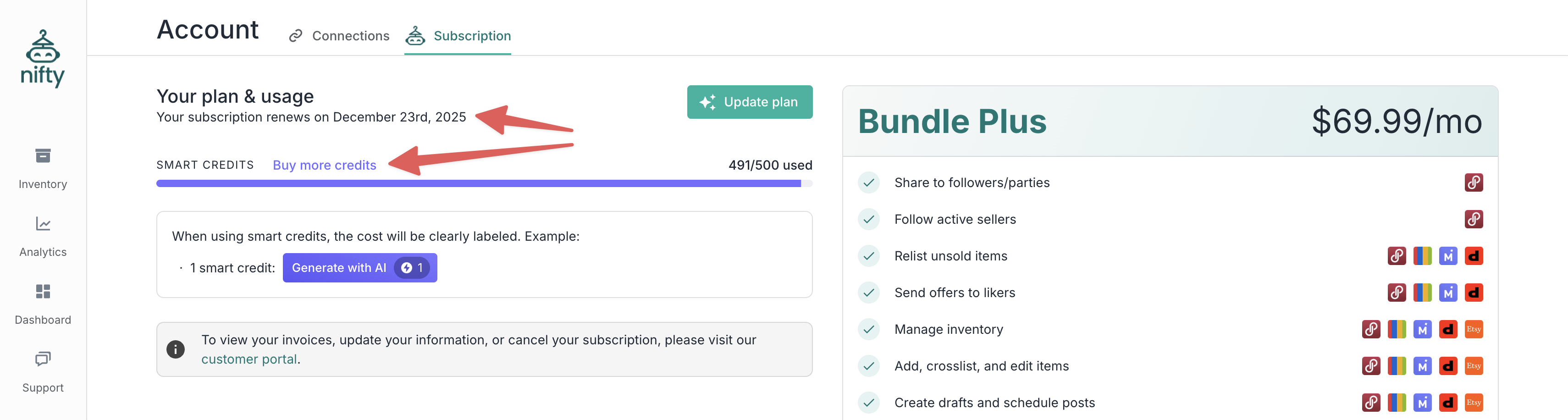Click Depop icon on Send offers to likers row

(x=1473, y=293)
